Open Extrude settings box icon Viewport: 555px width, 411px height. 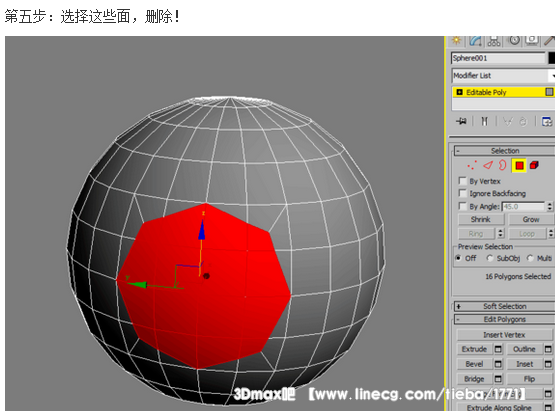click(498, 349)
